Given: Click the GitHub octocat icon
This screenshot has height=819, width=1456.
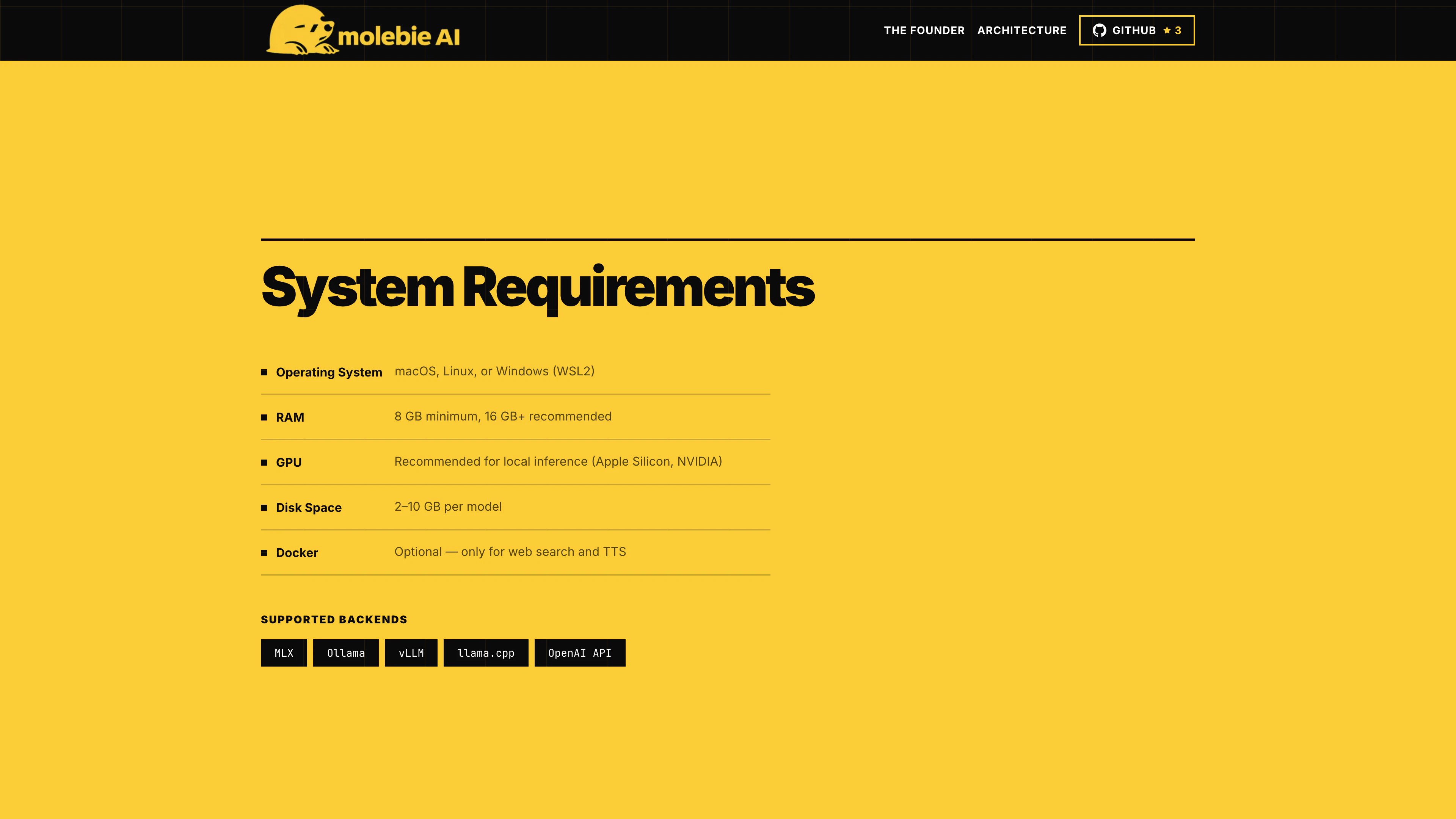Looking at the screenshot, I should tap(1099, 30).
